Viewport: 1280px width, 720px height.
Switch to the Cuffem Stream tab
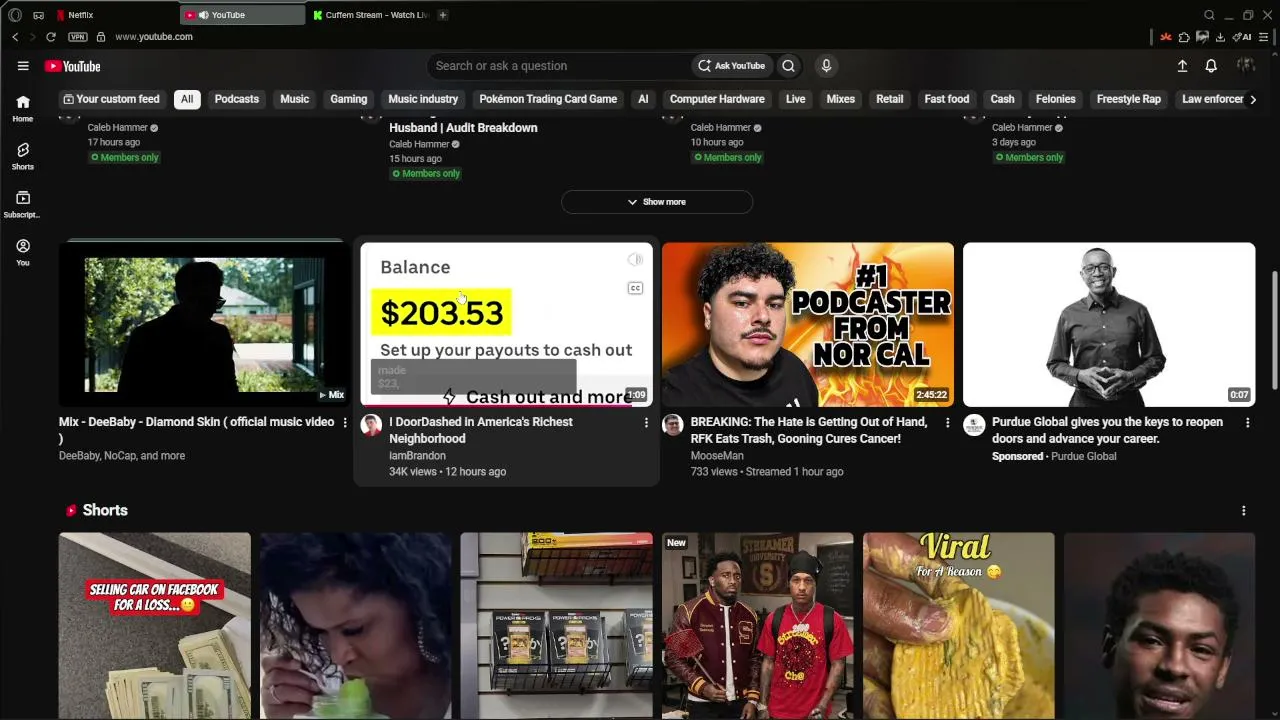[x=370, y=15]
